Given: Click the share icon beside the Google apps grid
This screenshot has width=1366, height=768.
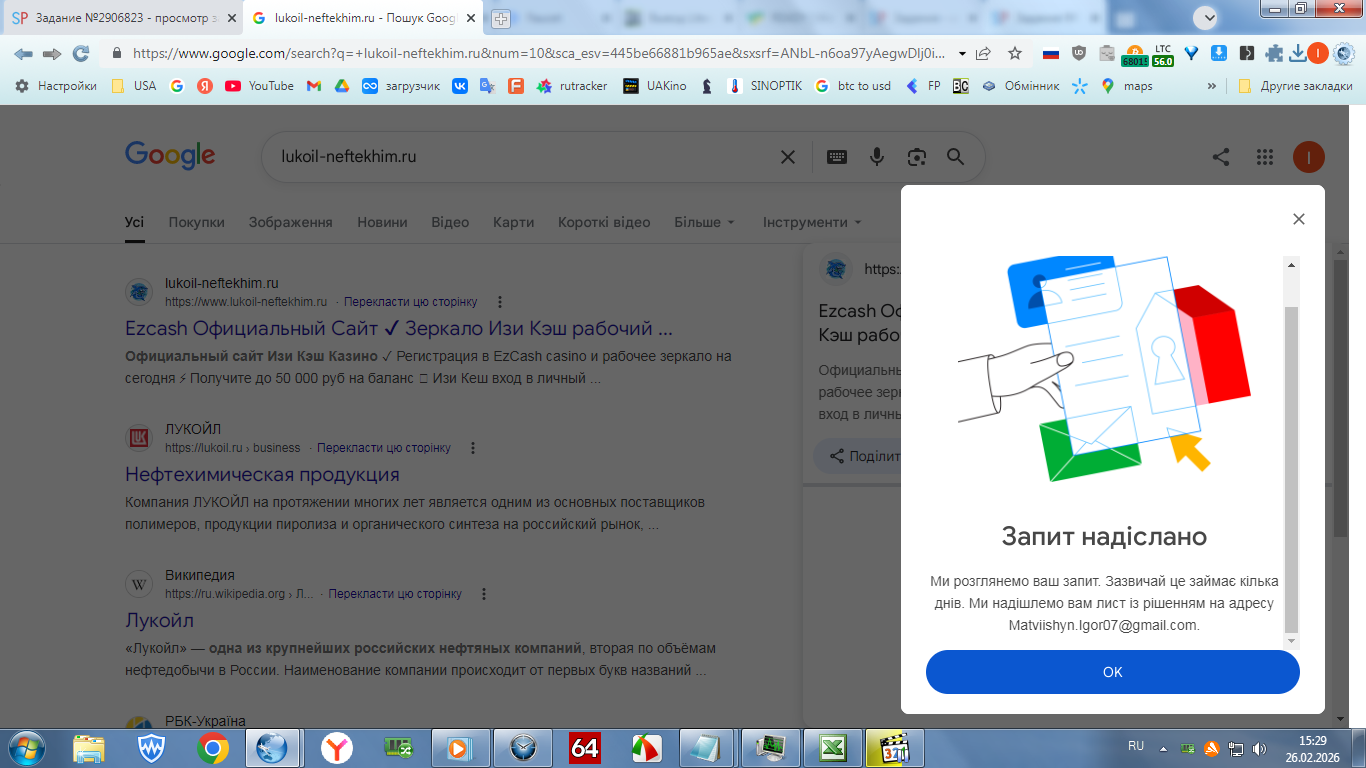Looking at the screenshot, I should (1221, 157).
